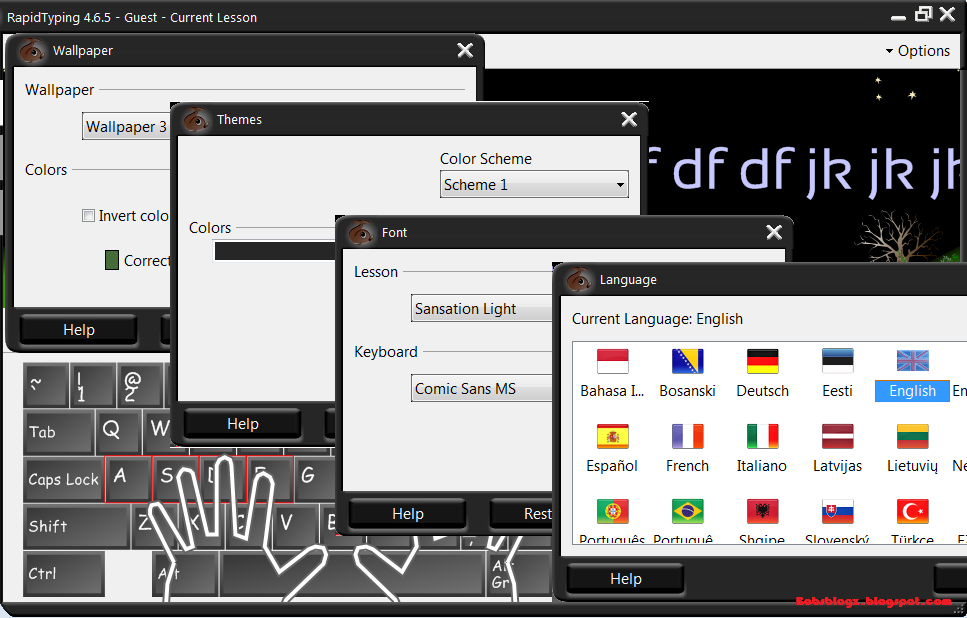967x618 pixels.
Task: Click the Restore button in Font dialog
Action: pyautogui.click(x=522, y=514)
